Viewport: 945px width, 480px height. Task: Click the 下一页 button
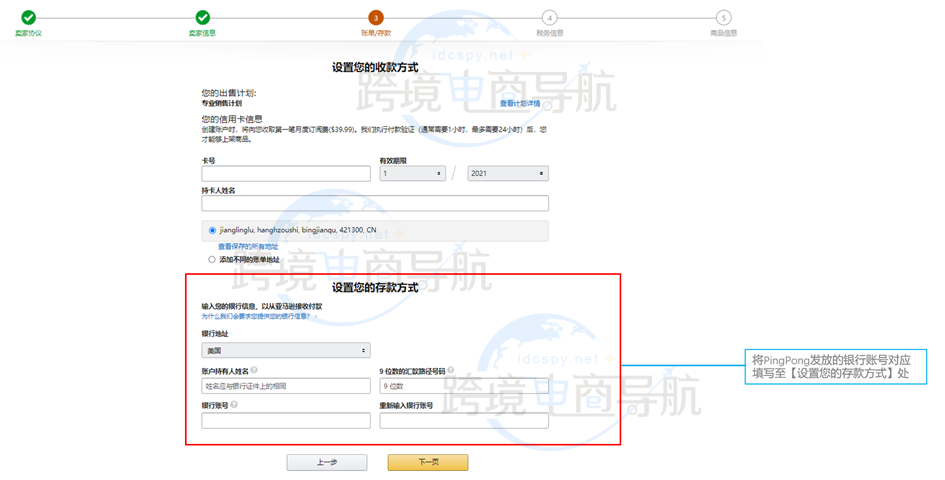(x=428, y=463)
